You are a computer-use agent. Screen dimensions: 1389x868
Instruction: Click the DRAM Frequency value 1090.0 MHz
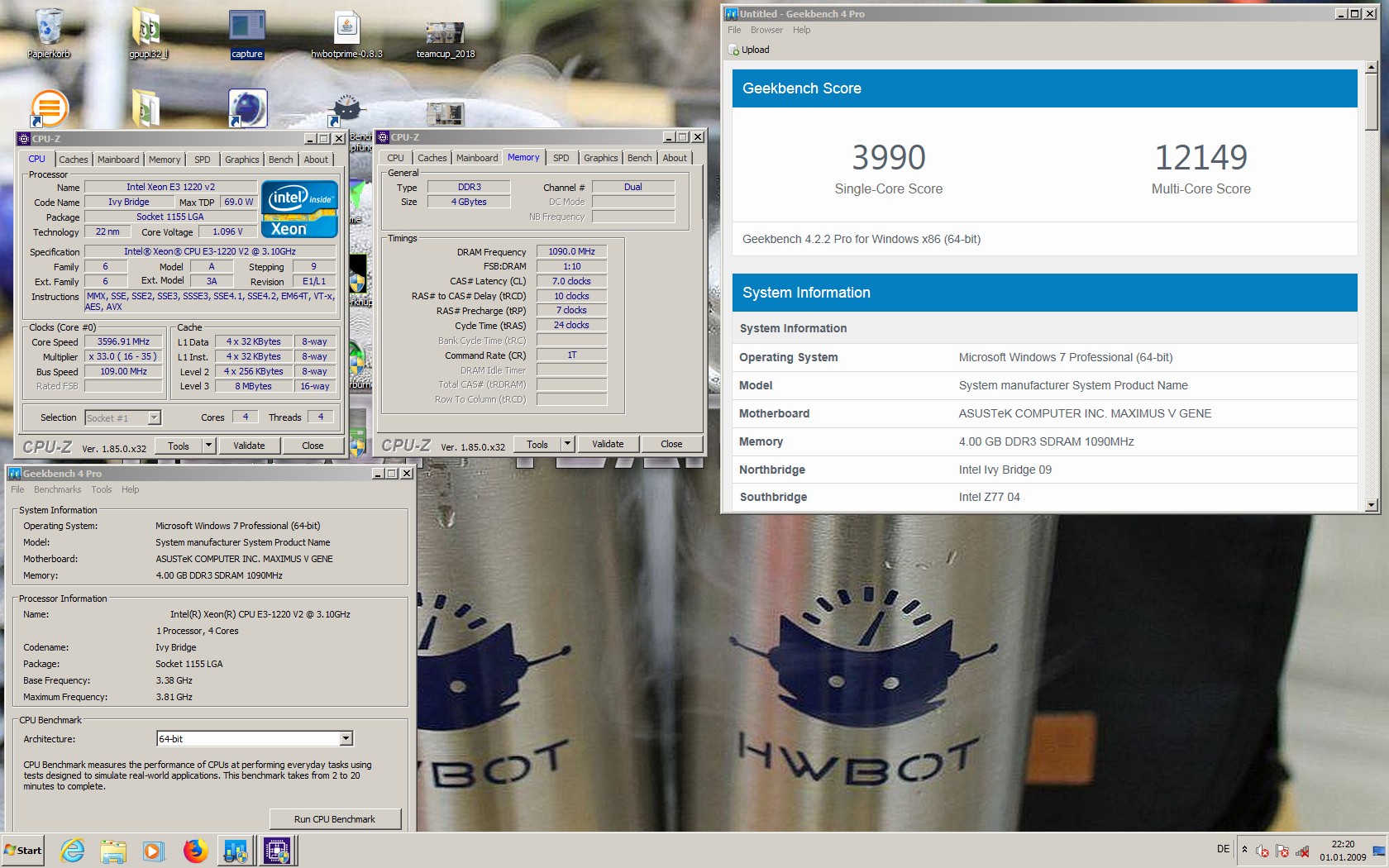click(x=571, y=251)
